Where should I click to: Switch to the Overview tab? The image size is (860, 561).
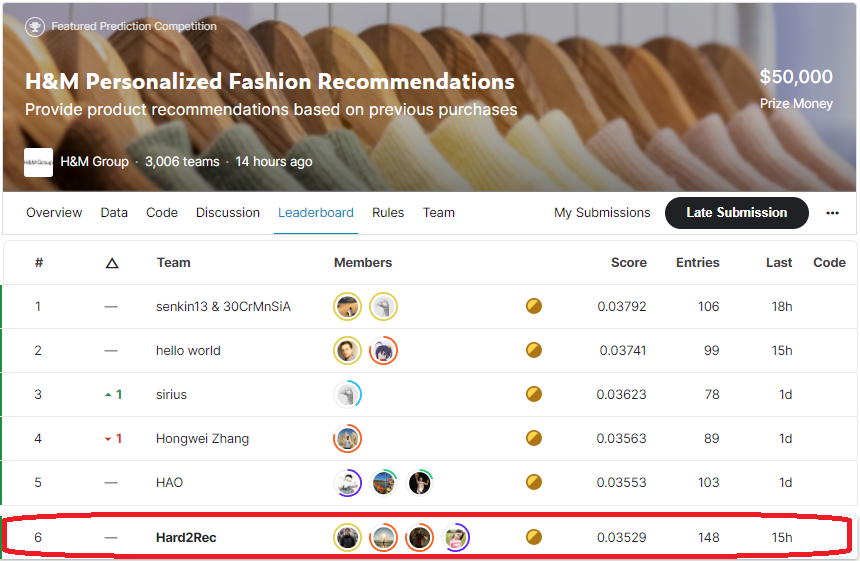click(x=54, y=213)
